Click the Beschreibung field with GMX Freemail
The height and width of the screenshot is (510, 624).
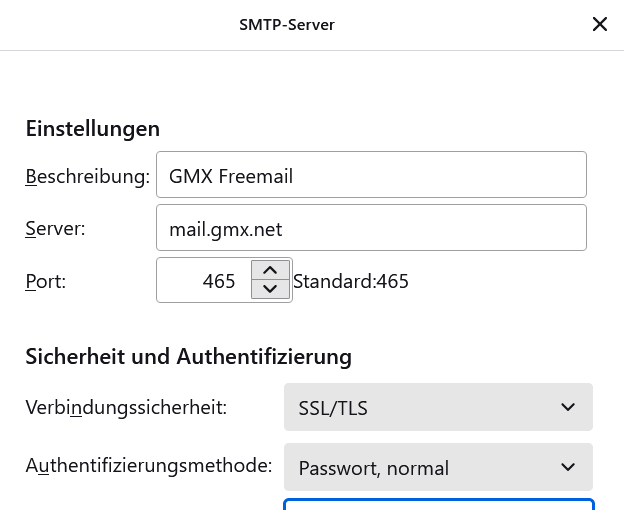tap(371, 176)
